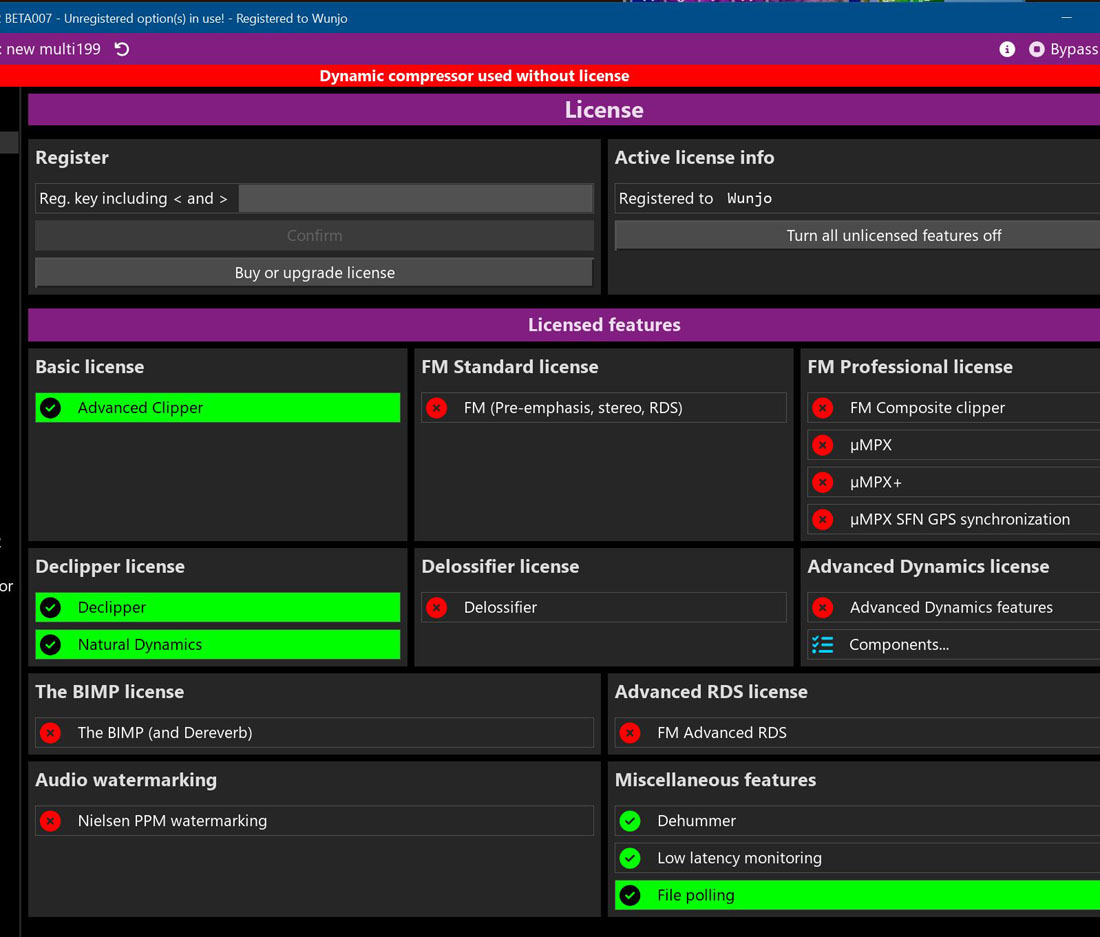Open the info icon in top bar
1100x937 pixels.
tap(1007, 49)
